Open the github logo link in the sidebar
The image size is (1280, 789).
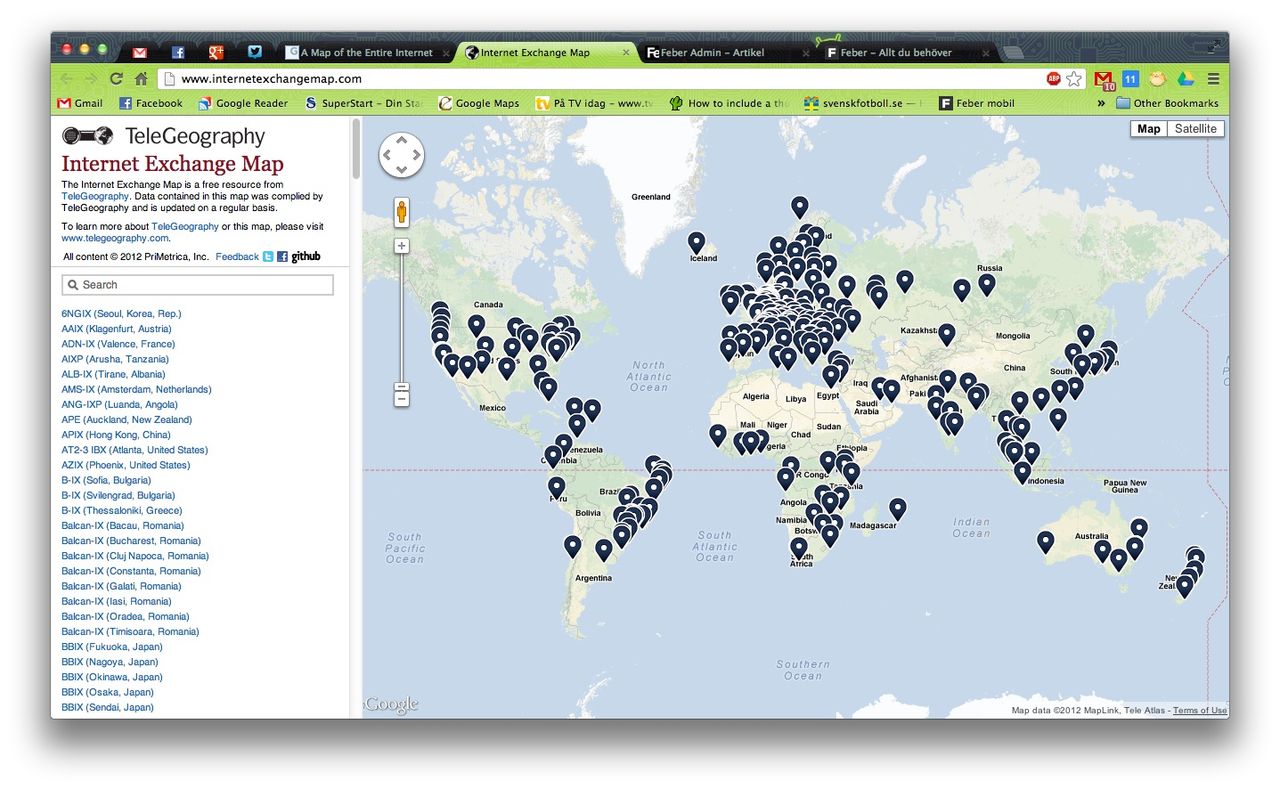click(x=306, y=257)
